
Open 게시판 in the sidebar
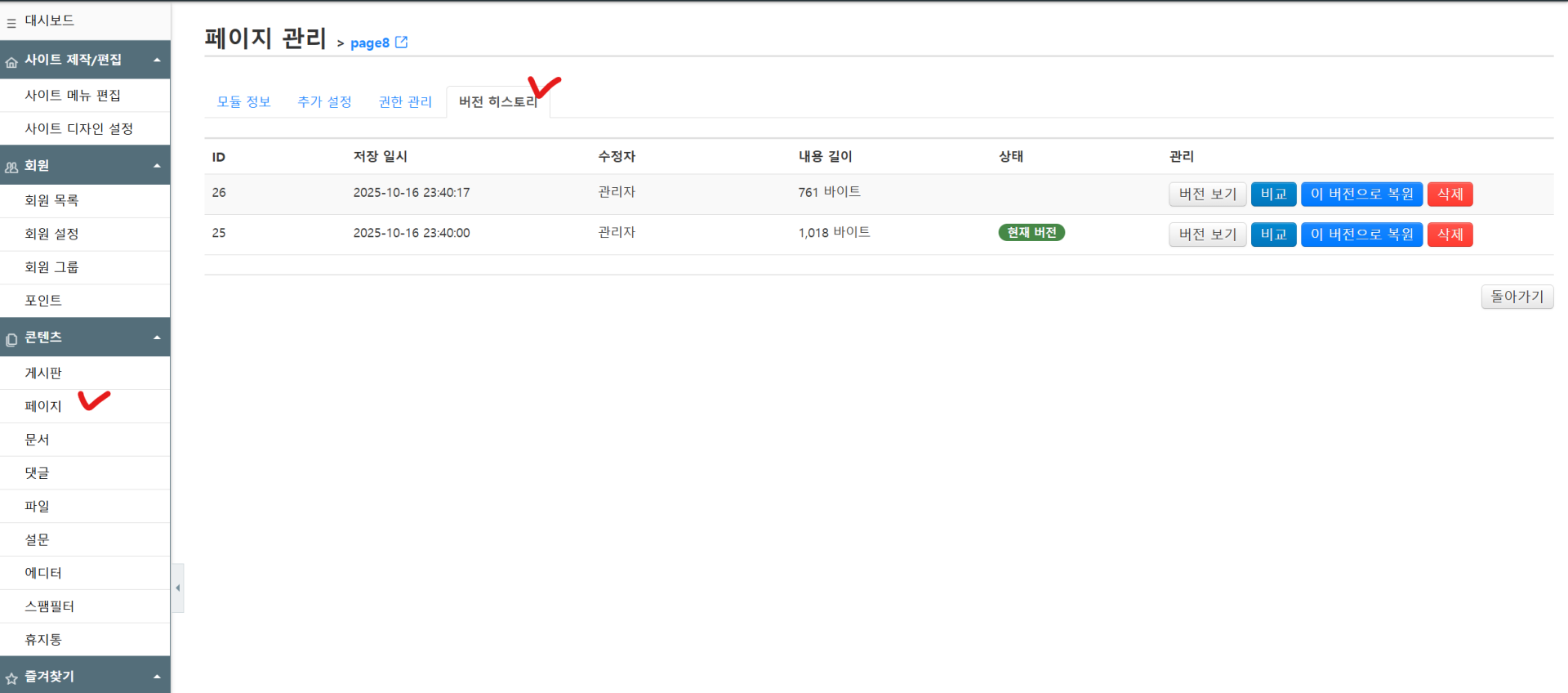(x=43, y=373)
